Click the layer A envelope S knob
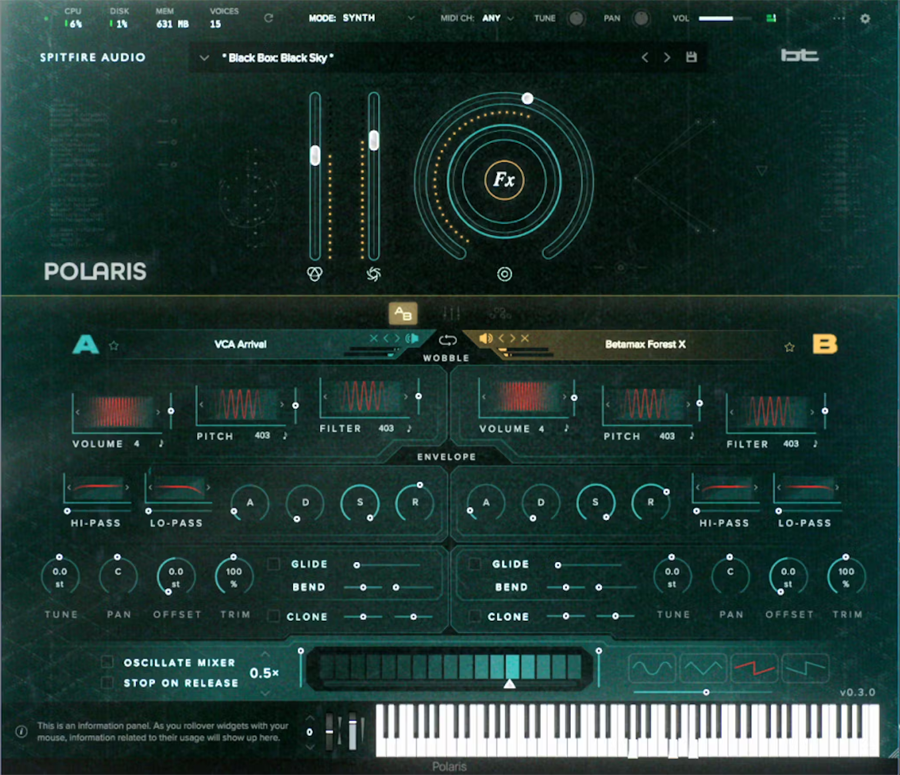900x775 pixels. click(360, 503)
